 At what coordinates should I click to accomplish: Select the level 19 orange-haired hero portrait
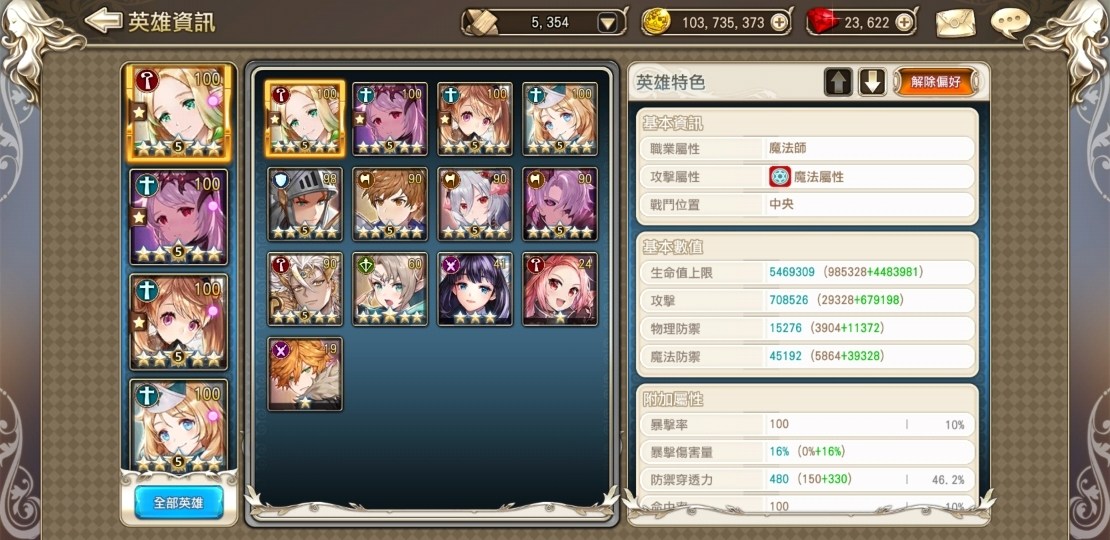pos(305,374)
